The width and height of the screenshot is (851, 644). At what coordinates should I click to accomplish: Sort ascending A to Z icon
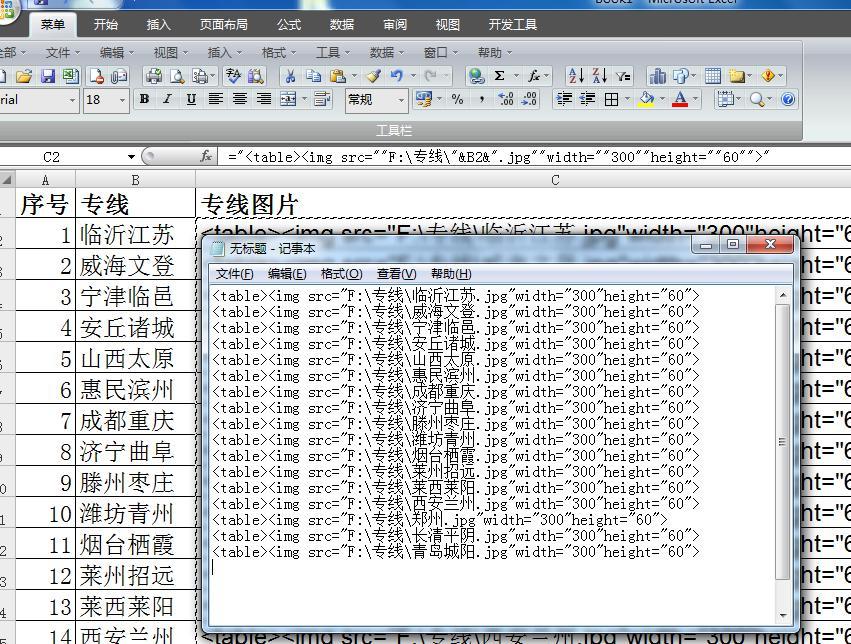pyautogui.click(x=575, y=76)
